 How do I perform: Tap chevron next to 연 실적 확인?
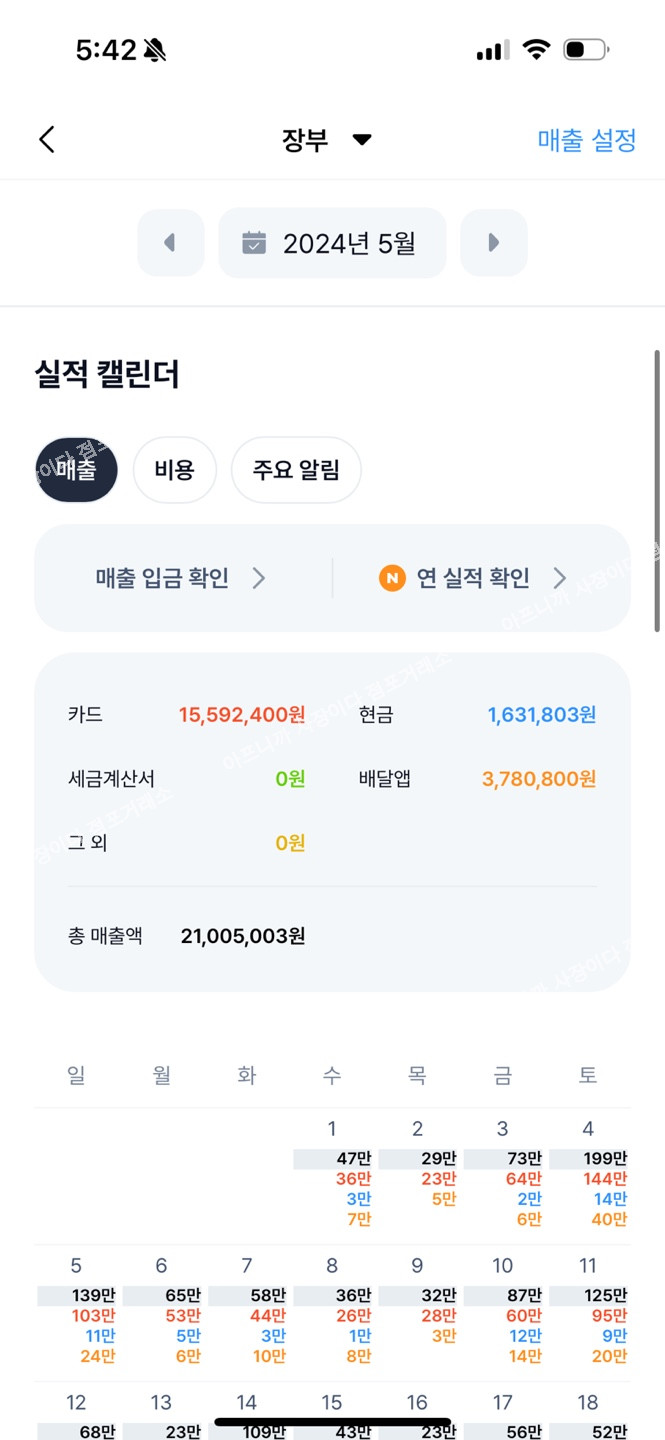coord(559,578)
